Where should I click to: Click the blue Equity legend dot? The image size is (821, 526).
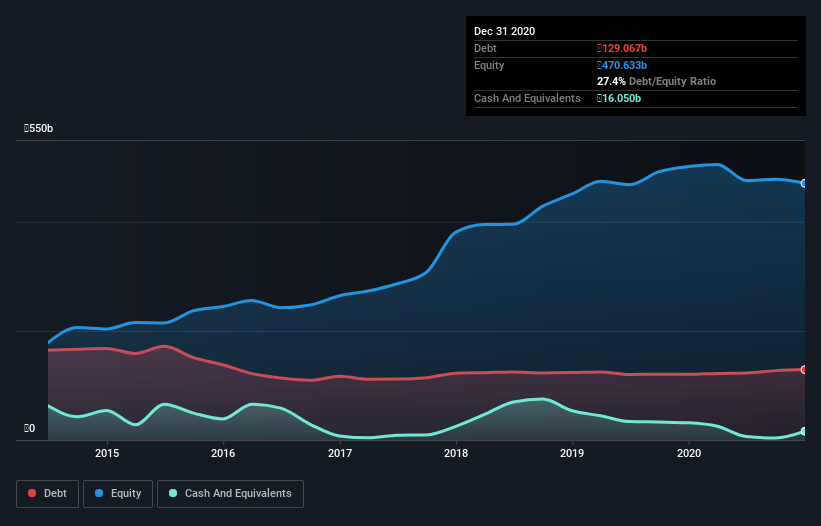click(99, 493)
